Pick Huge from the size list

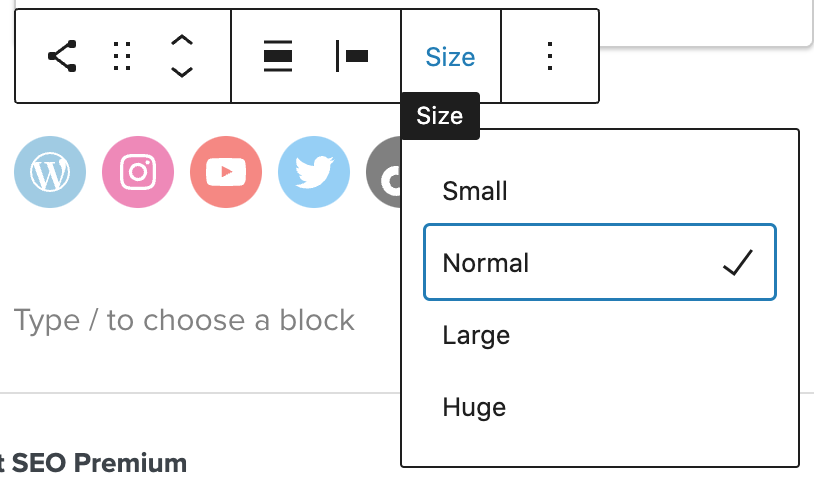[474, 407]
